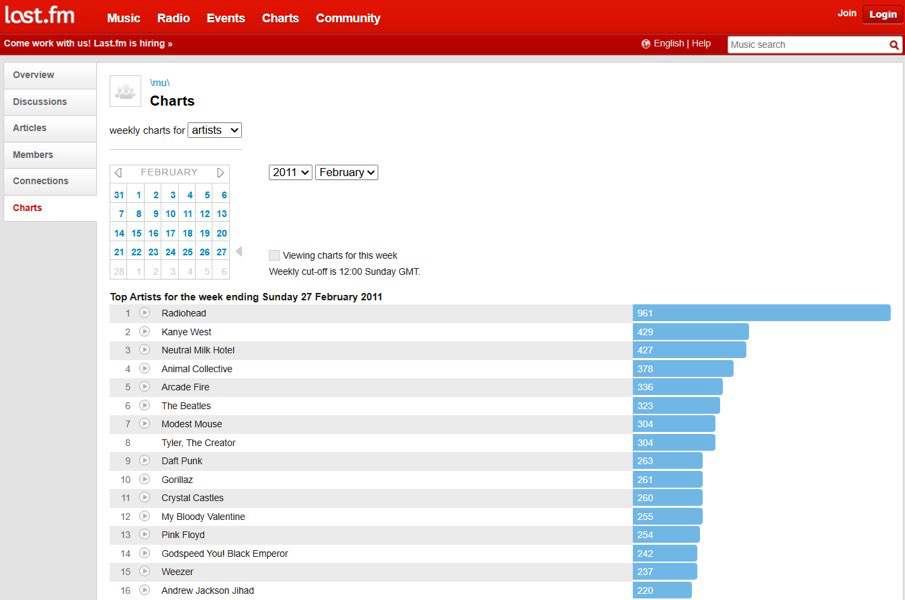Play Modest Mouse via play icon
The width and height of the screenshot is (905, 600).
[x=144, y=423]
